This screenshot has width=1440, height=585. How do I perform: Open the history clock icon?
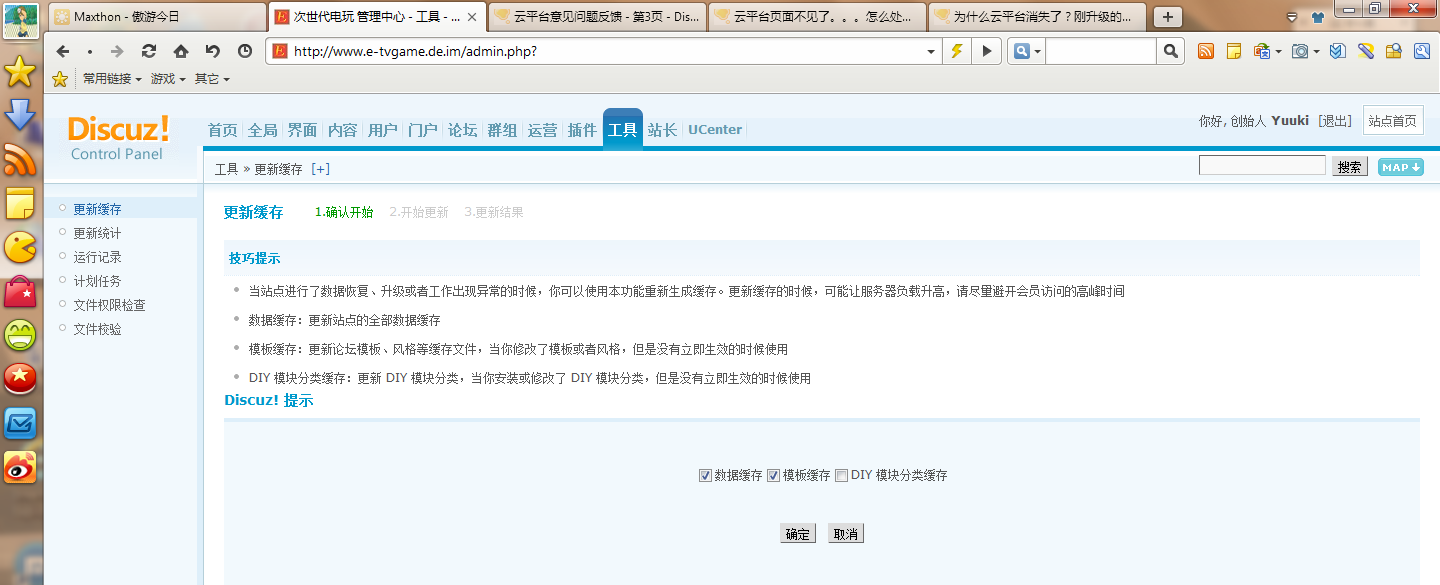[x=245, y=51]
